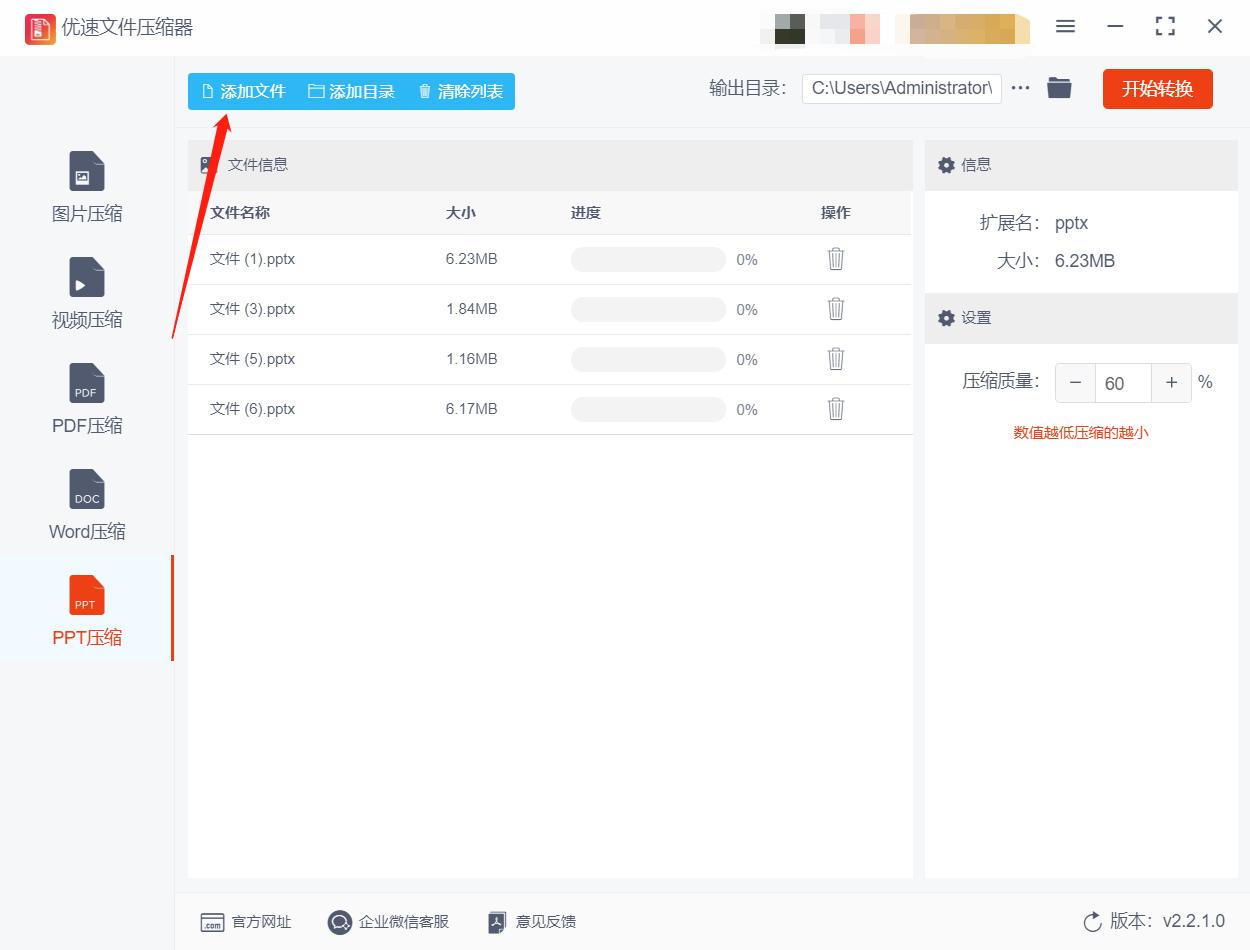Select the 视频压缩 video compression tool
The height and width of the screenshot is (950, 1250).
pos(86,292)
